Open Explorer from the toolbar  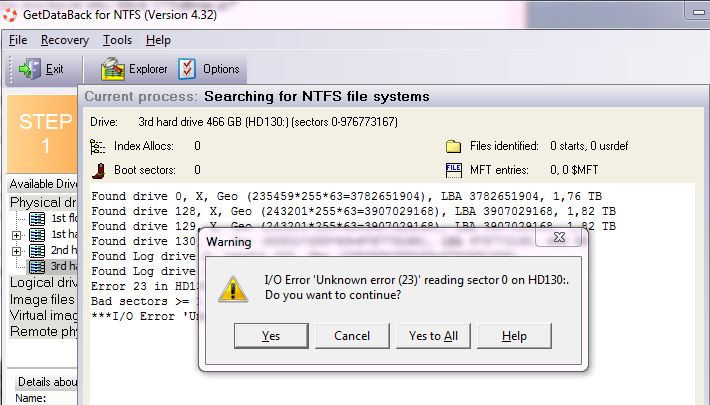(x=134, y=69)
